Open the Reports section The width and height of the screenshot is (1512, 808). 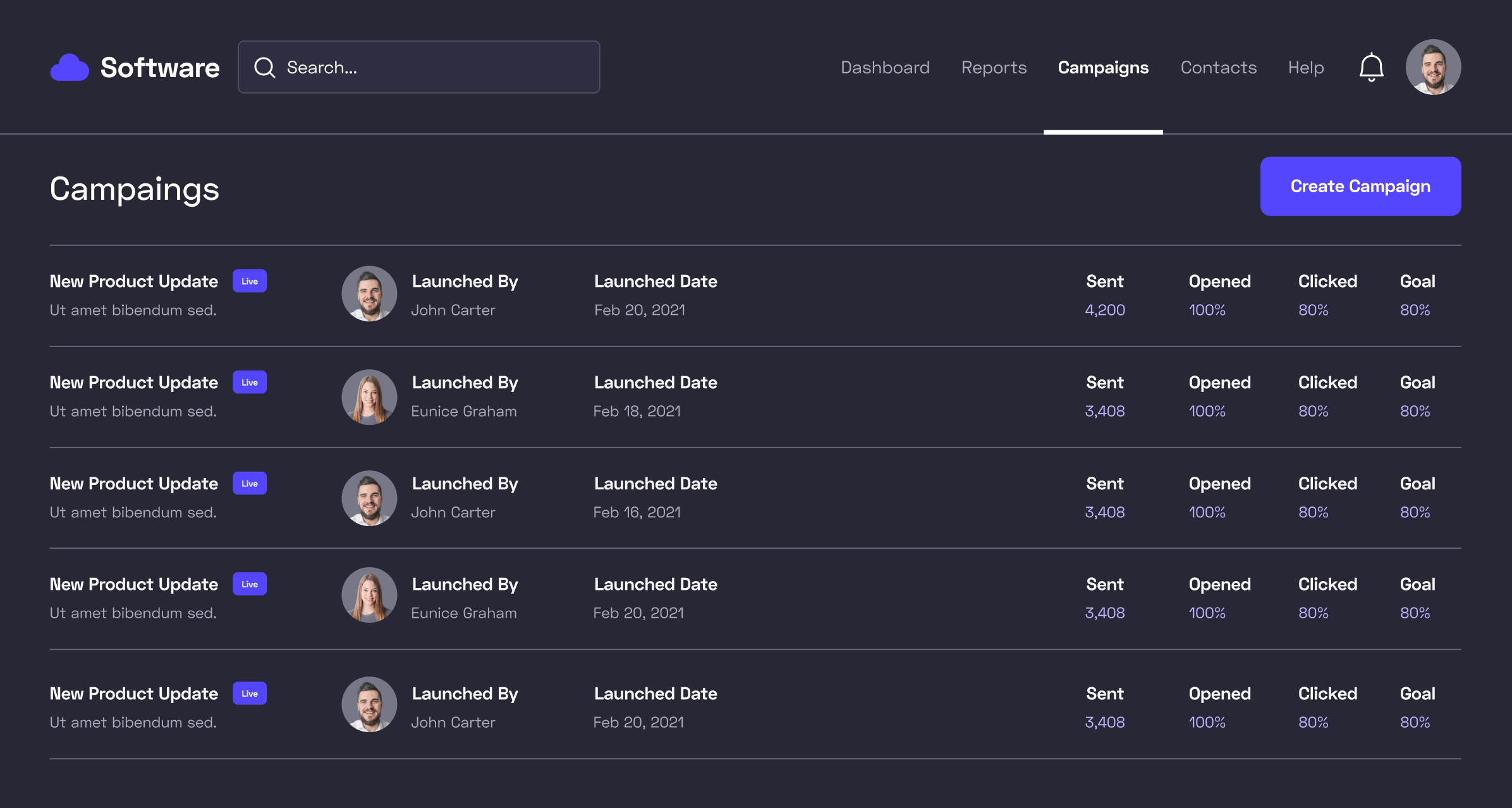[x=994, y=67]
